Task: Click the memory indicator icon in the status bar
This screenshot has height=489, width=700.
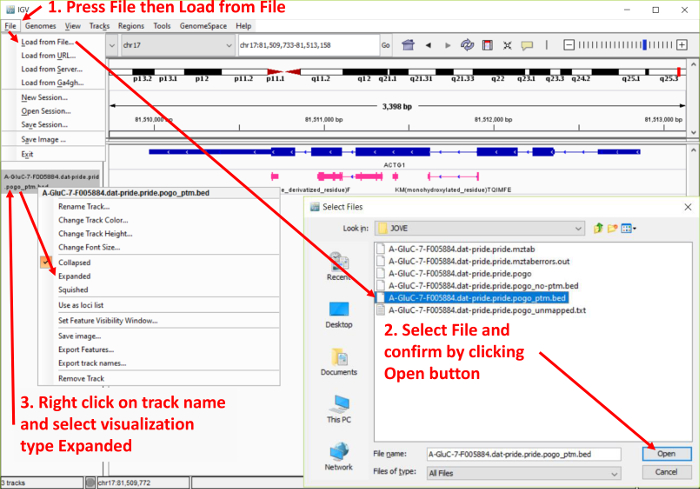Action: (x=90, y=482)
